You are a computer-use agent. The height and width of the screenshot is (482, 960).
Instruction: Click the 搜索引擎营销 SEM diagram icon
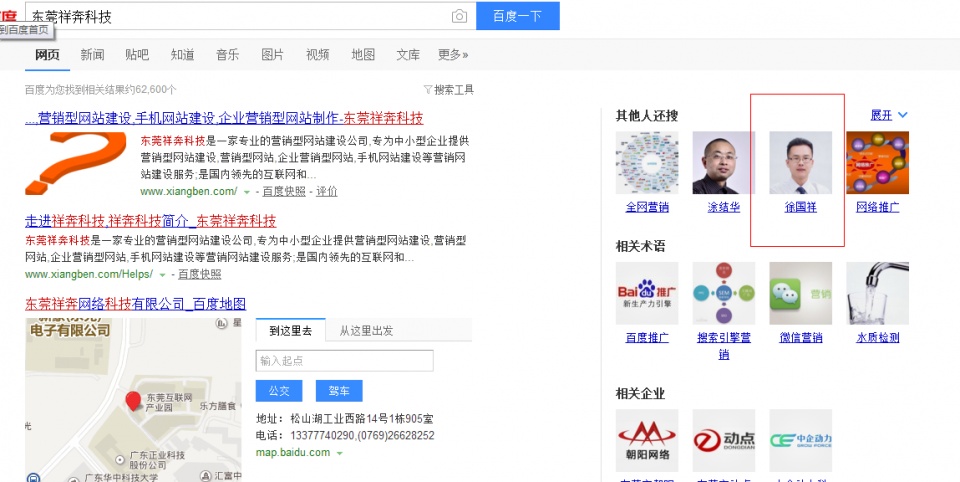click(724, 293)
